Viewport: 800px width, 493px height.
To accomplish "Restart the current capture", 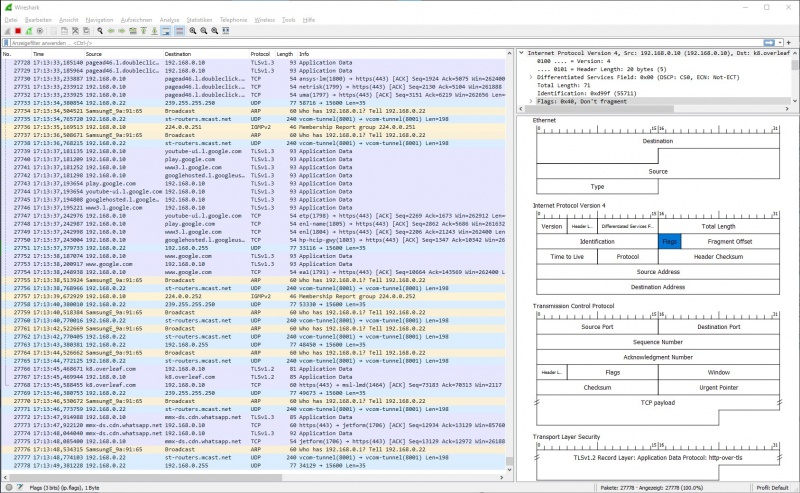I will pyautogui.click(x=29, y=31).
